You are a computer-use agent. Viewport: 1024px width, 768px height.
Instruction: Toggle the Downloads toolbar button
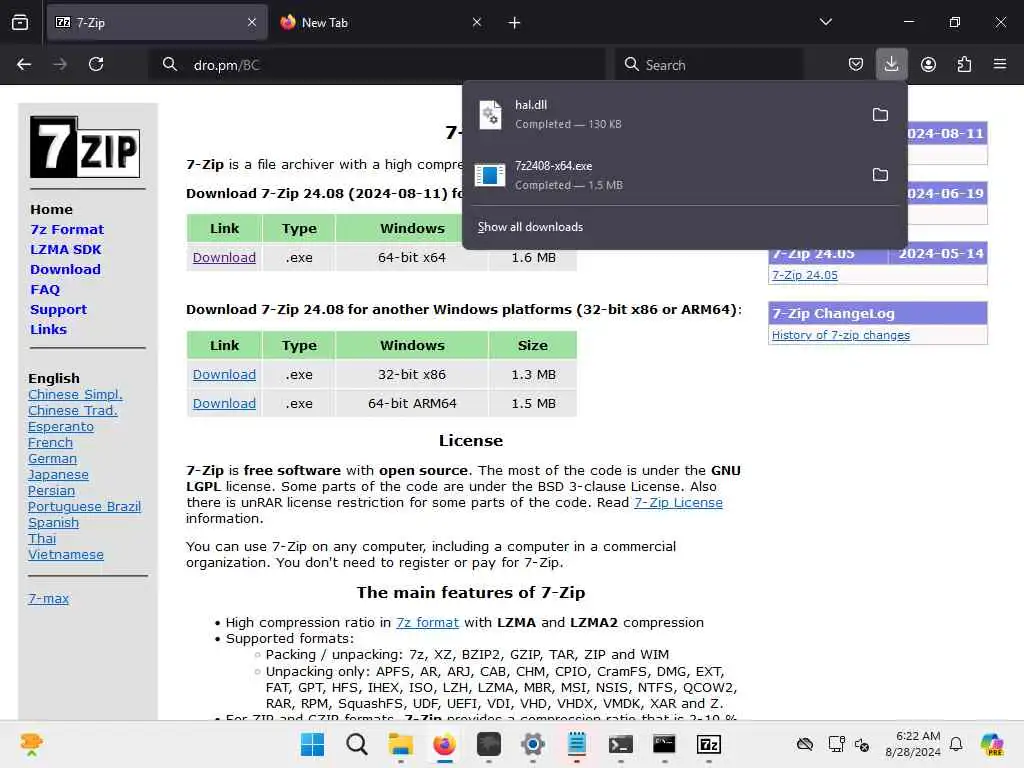891,64
